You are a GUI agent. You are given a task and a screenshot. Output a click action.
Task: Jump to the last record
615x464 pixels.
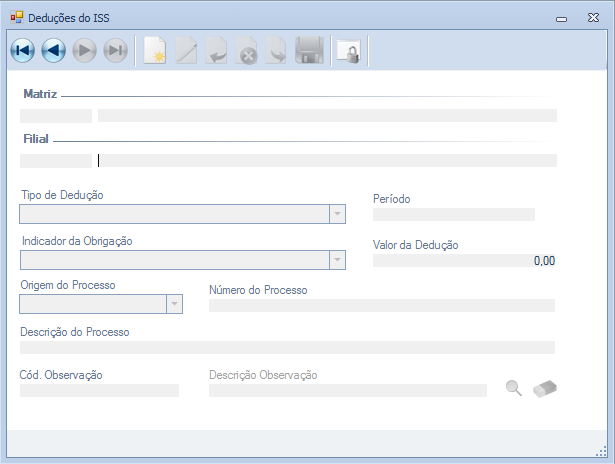tap(115, 51)
